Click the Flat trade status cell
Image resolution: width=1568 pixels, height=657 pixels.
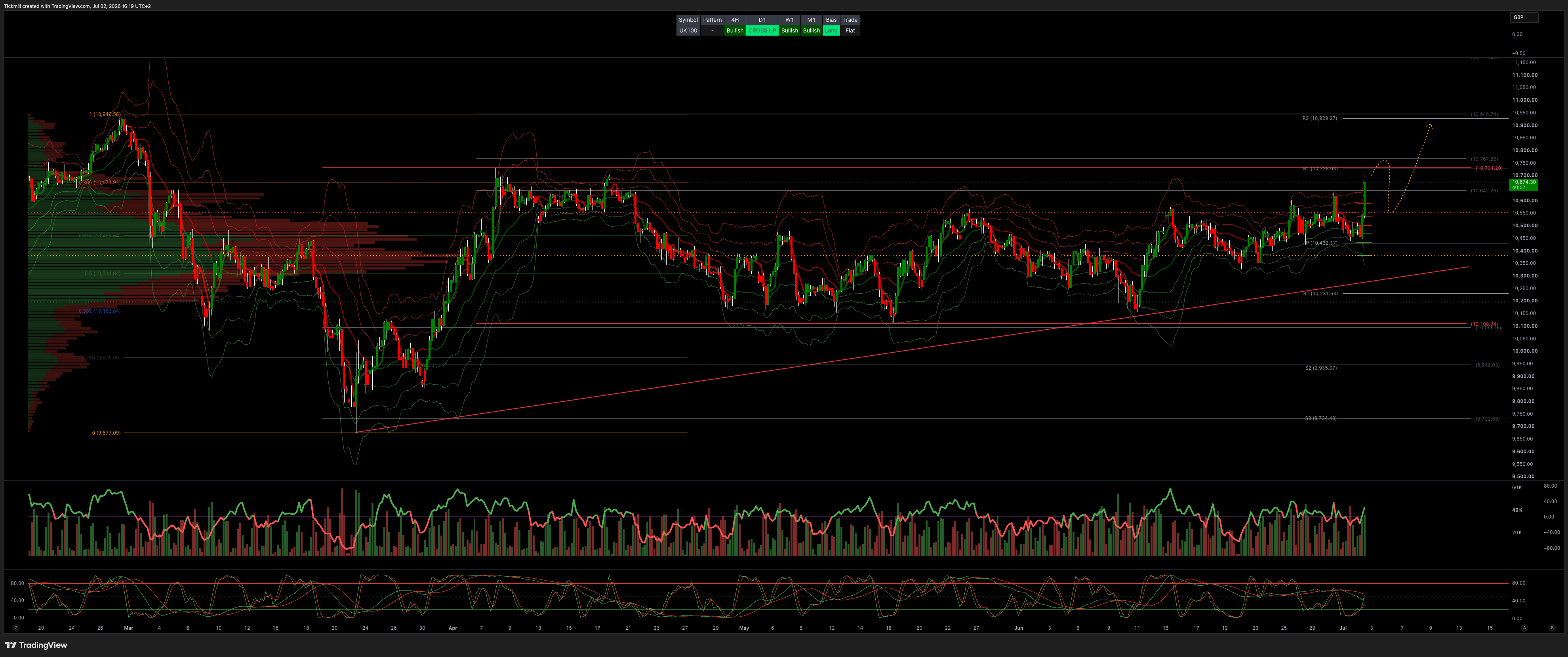850,30
